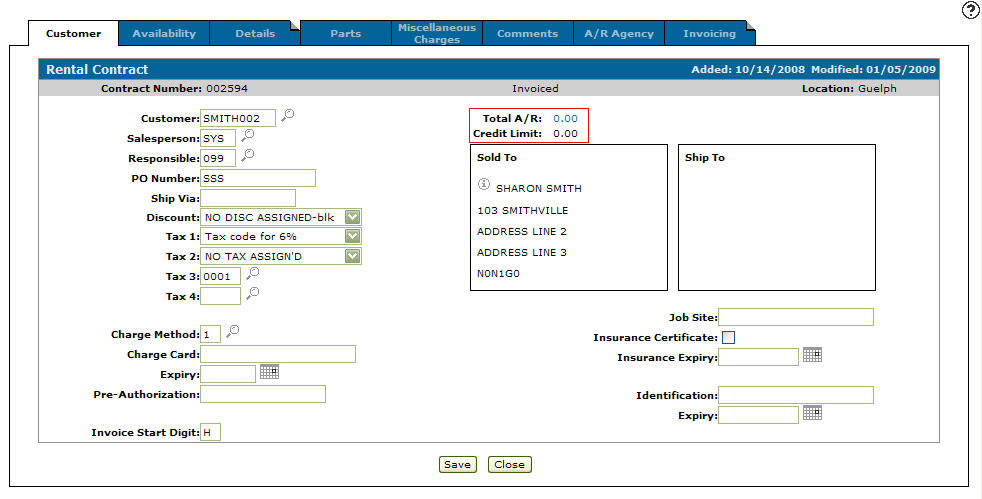
Task: Open the Miscellaneous Charges tab
Action: point(437,33)
